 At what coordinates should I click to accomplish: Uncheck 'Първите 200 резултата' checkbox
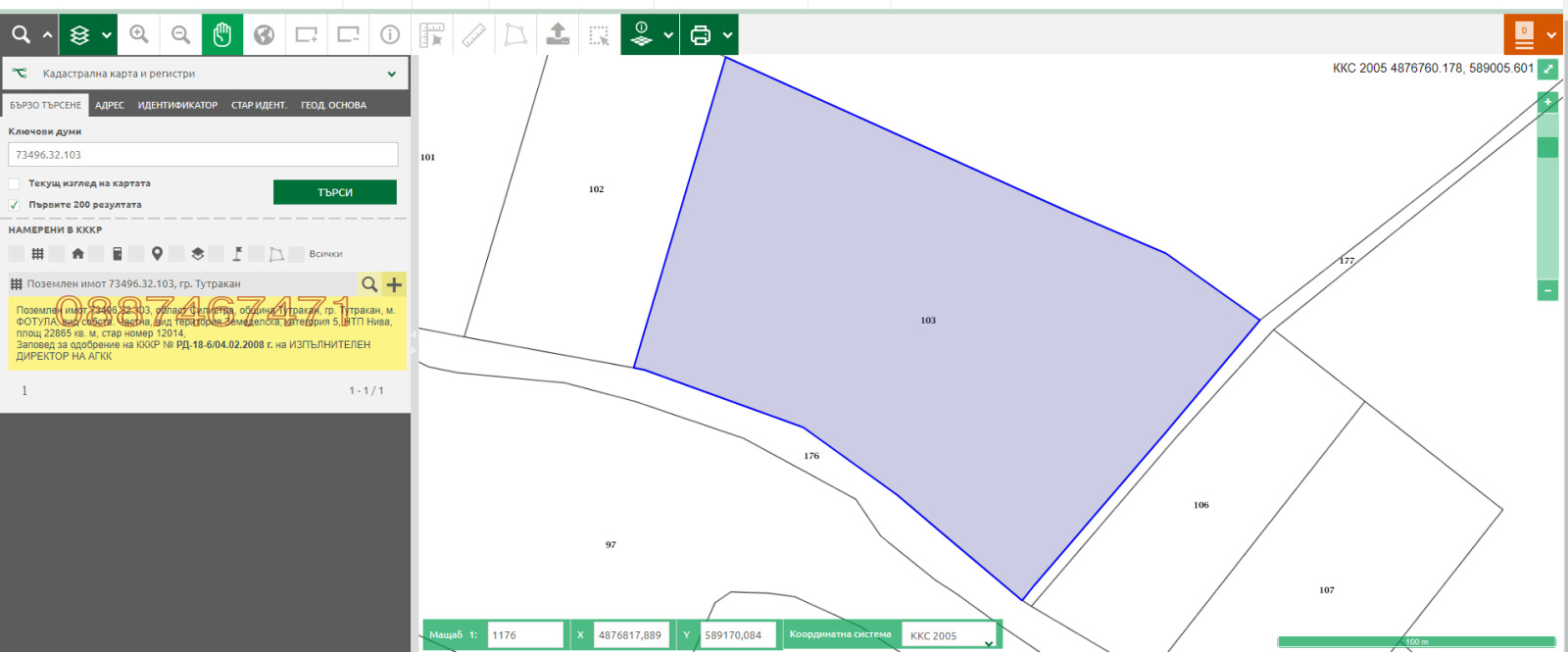15,205
